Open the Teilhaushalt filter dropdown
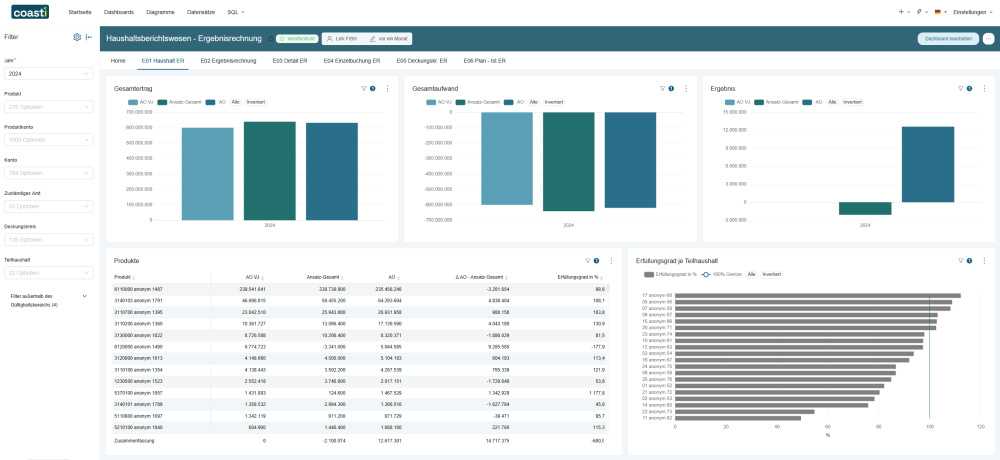Screen dimensions: 1000x460 point(48,272)
